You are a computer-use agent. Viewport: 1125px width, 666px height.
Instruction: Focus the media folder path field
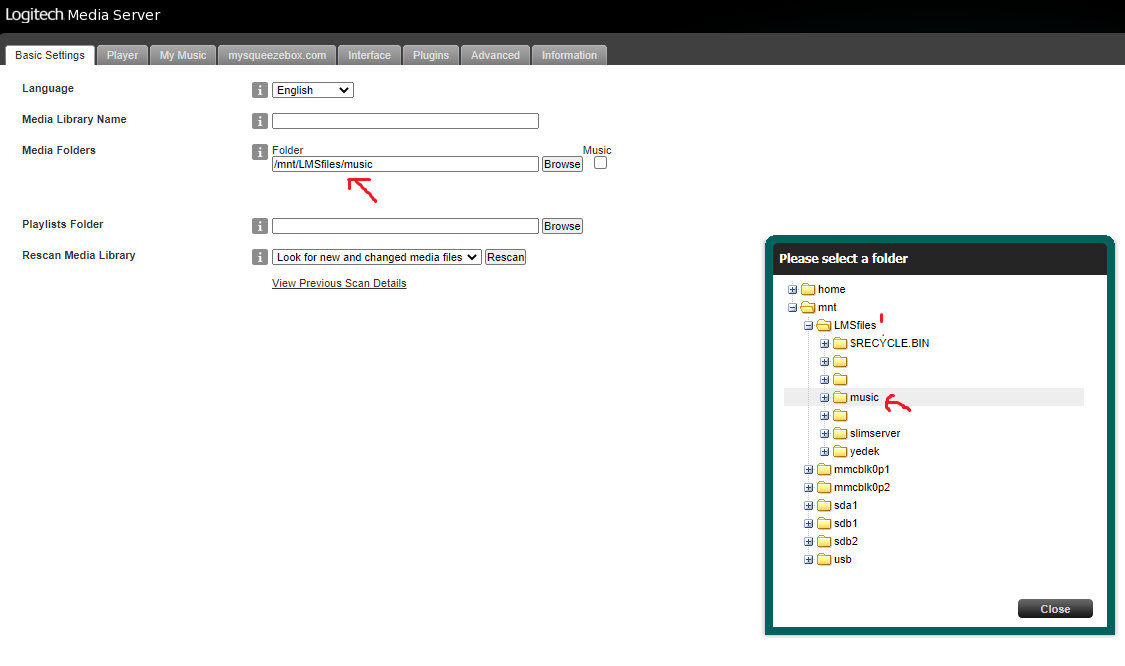(405, 164)
